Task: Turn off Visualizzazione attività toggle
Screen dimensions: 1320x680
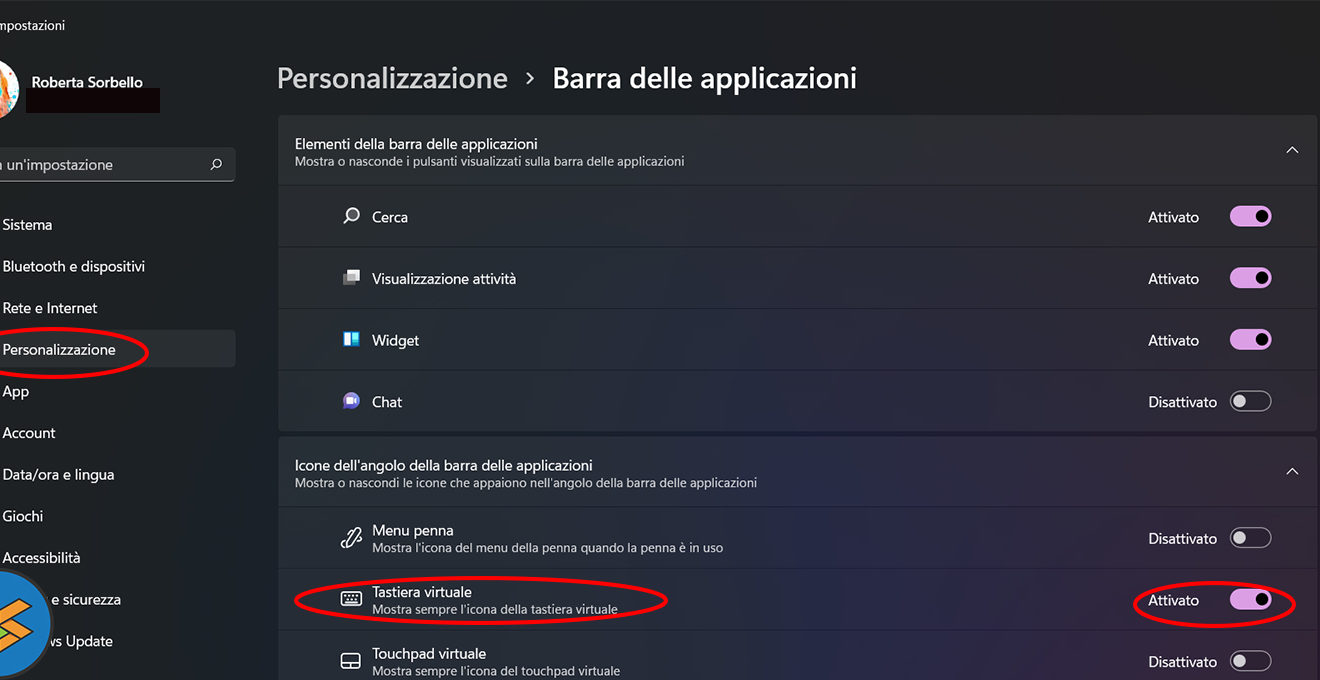Action: click(x=1250, y=278)
